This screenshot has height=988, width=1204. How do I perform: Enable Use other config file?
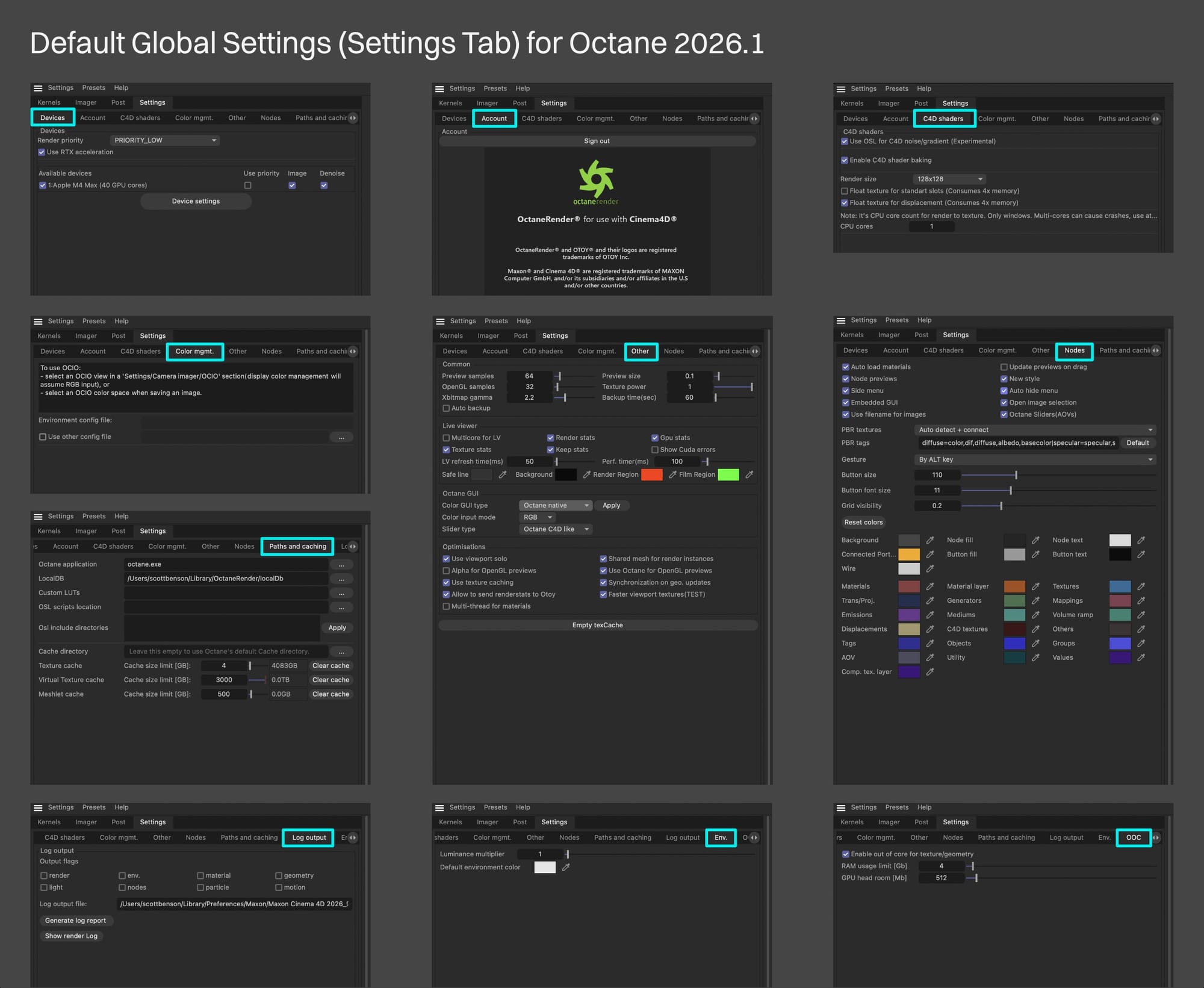tap(43, 437)
